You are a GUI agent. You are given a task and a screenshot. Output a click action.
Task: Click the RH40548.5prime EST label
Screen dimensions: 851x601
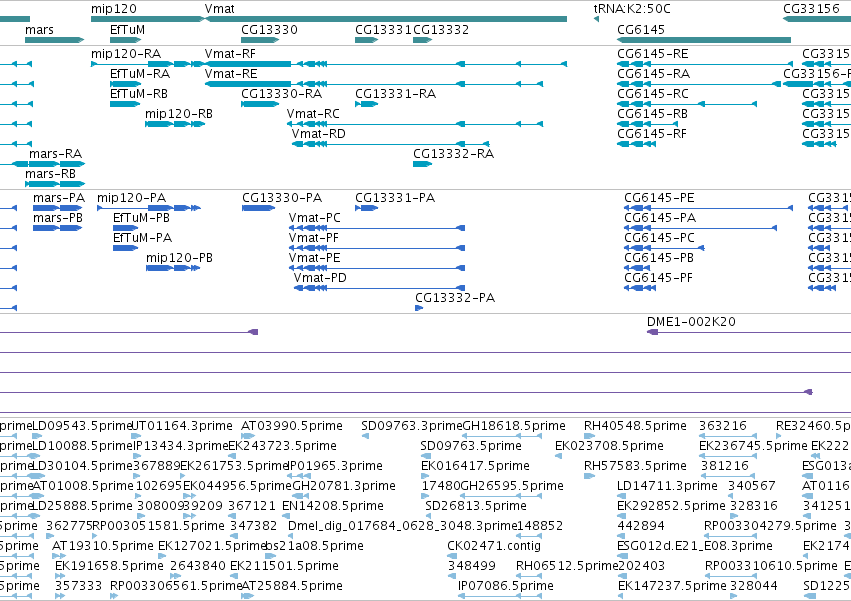pyautogui.click(x=635, y=426)
